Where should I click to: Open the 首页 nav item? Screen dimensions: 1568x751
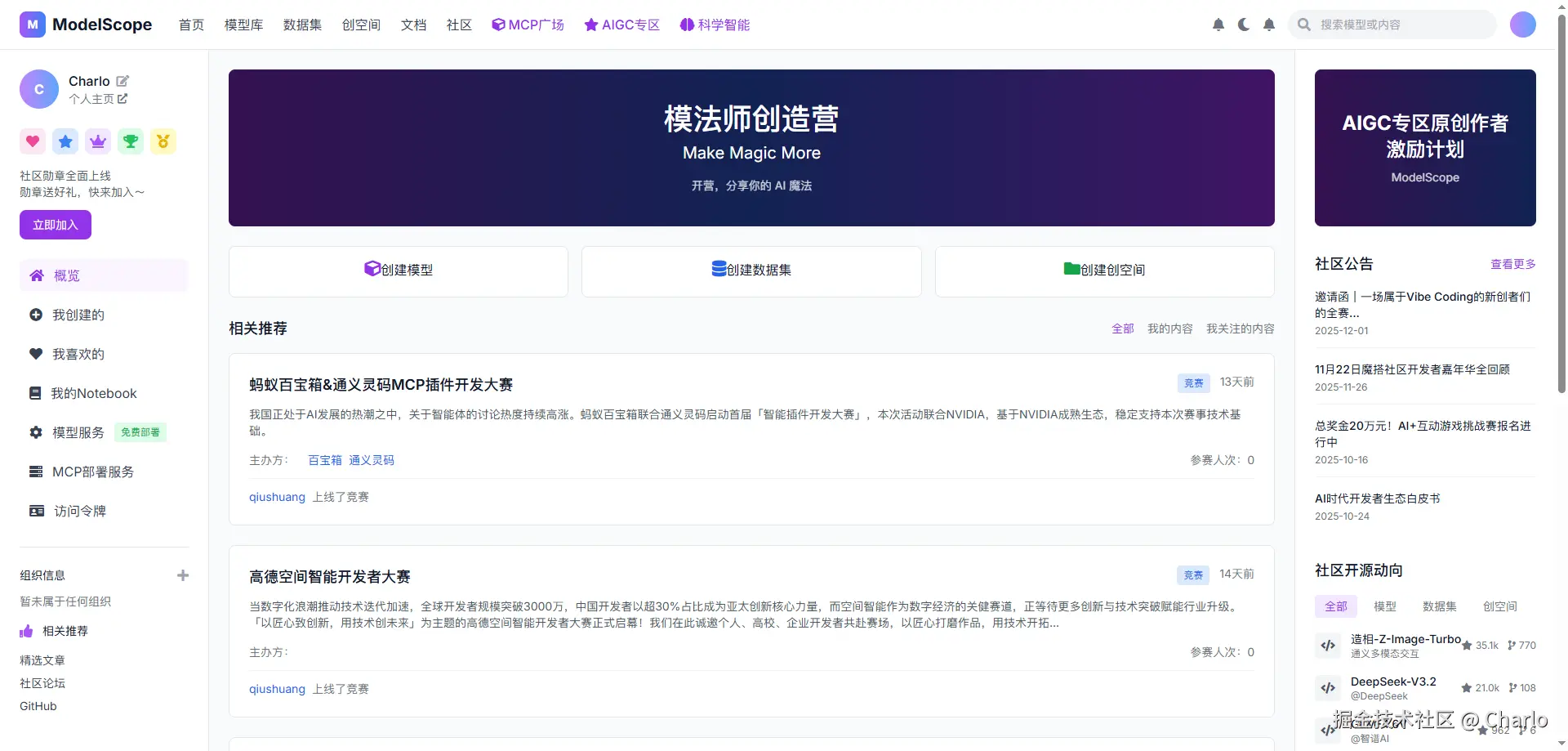point(192,25)
